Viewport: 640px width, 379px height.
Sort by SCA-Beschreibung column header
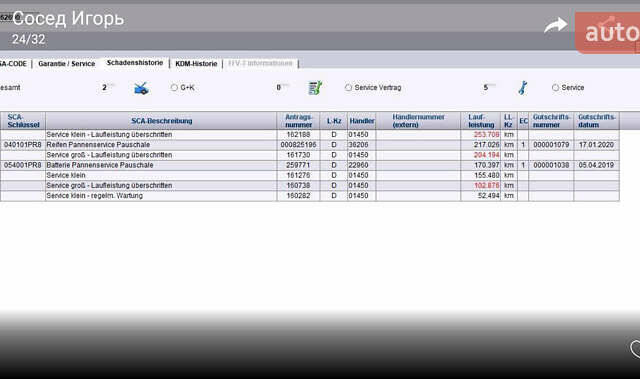162,121
